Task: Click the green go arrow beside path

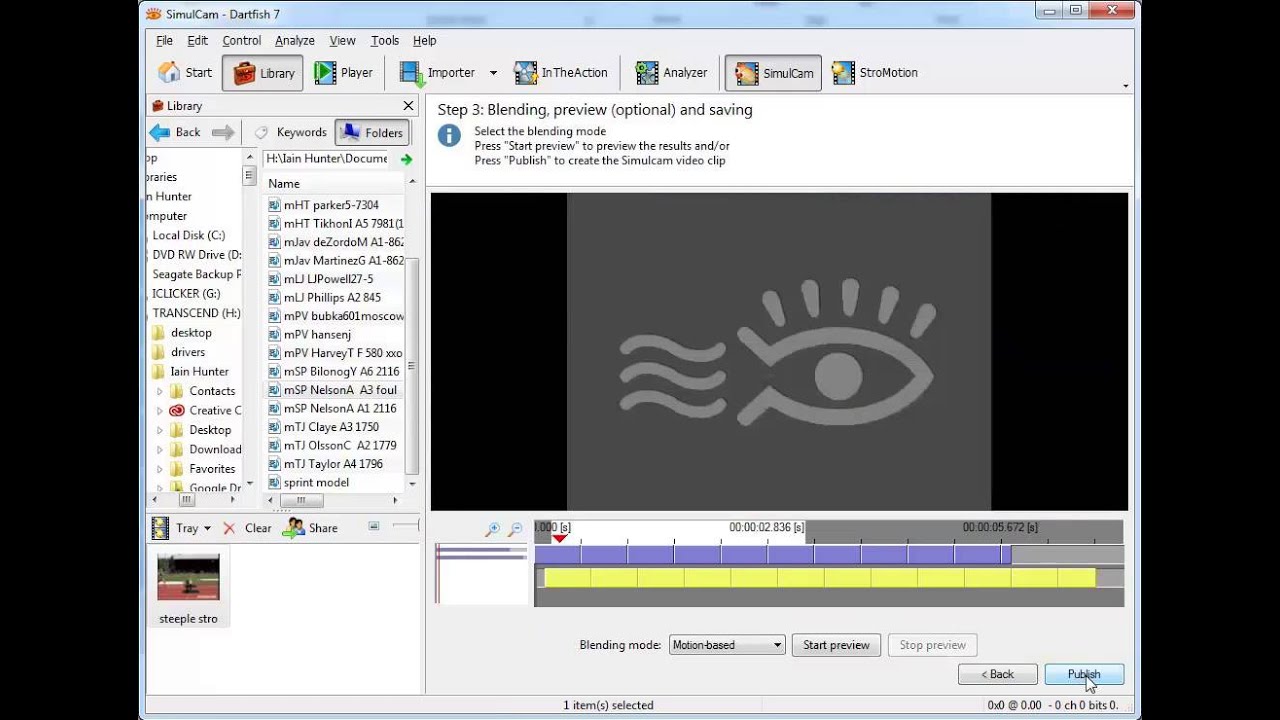Action: [406, 159]
